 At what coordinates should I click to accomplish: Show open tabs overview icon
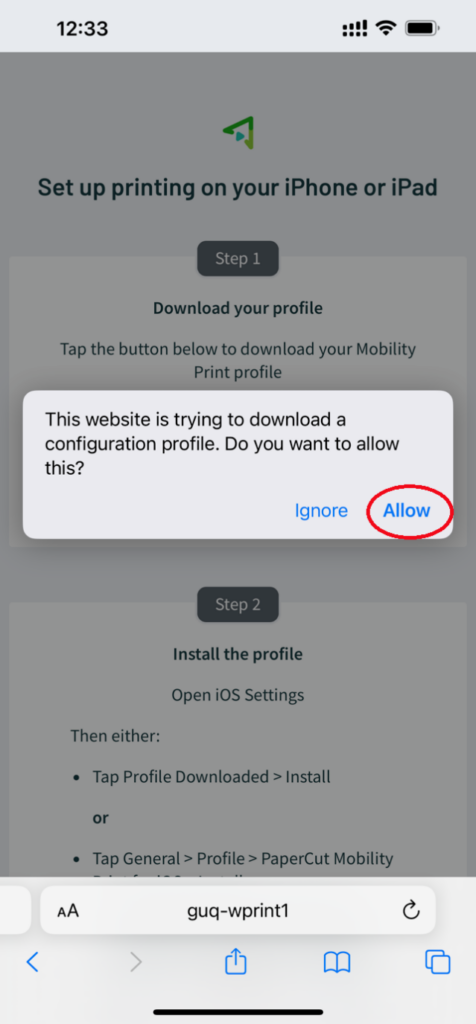click(x=437, y=962)
